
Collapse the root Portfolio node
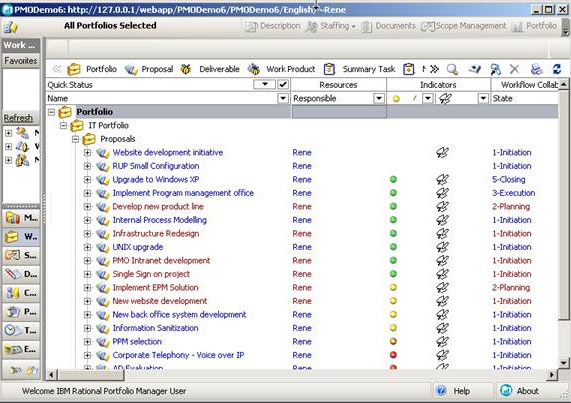(x=51, y=112)
